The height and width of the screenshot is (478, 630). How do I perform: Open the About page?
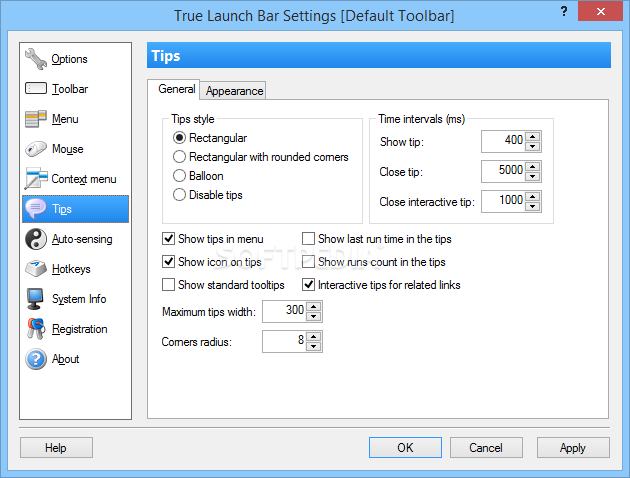(x=76, y=359)
